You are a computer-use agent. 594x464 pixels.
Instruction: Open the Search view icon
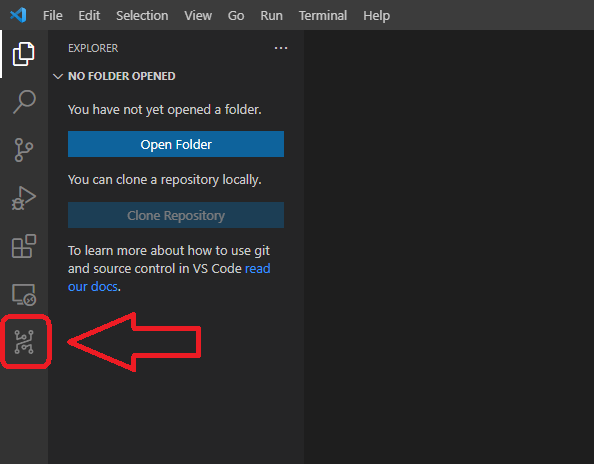click(24, 102)
